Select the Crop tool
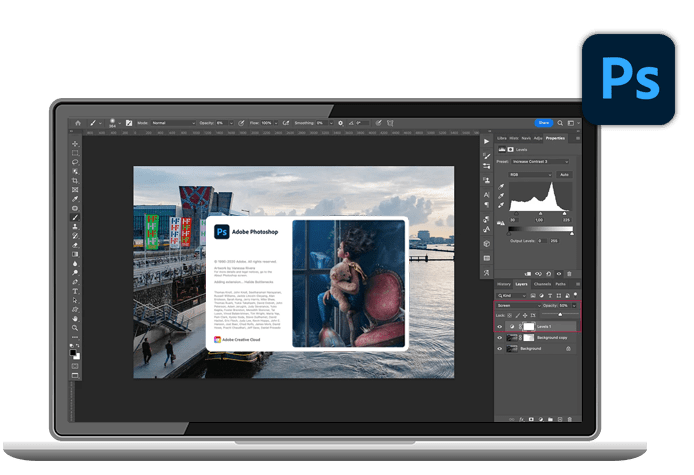This screenshot has height=475, width=694. click(x=75, y=181)
